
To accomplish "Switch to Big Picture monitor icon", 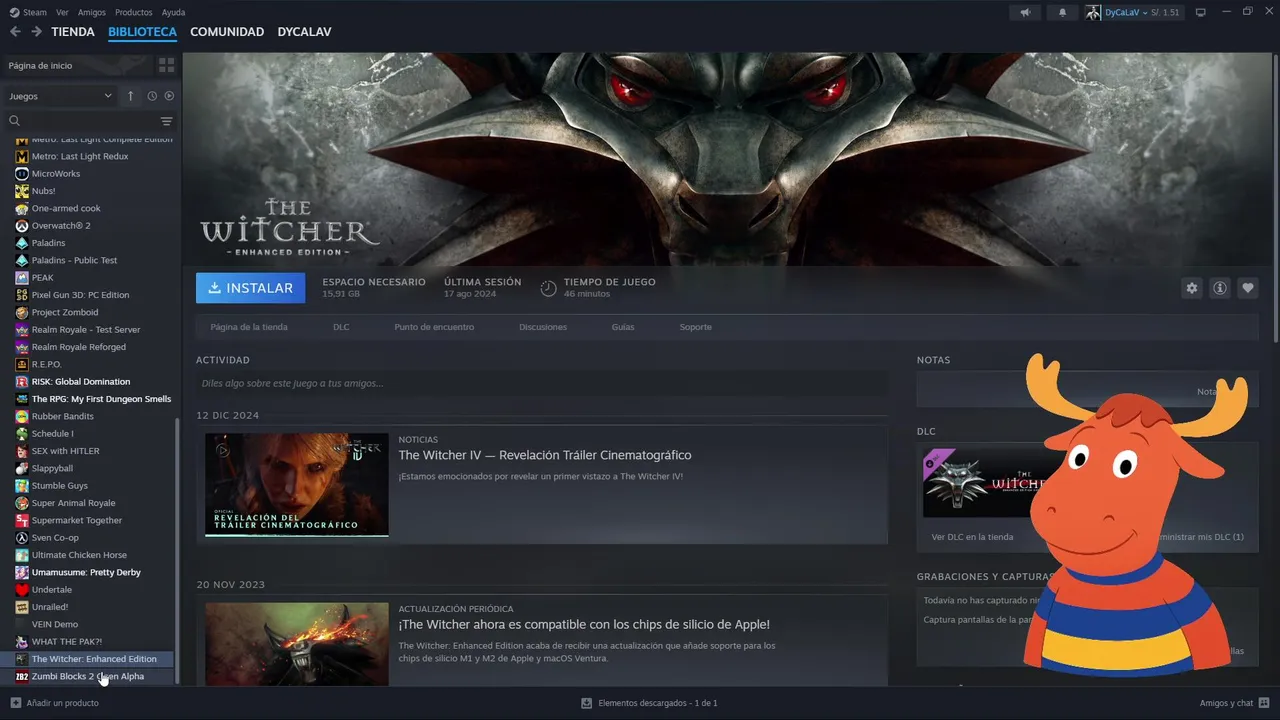I will pos(1201,12).
